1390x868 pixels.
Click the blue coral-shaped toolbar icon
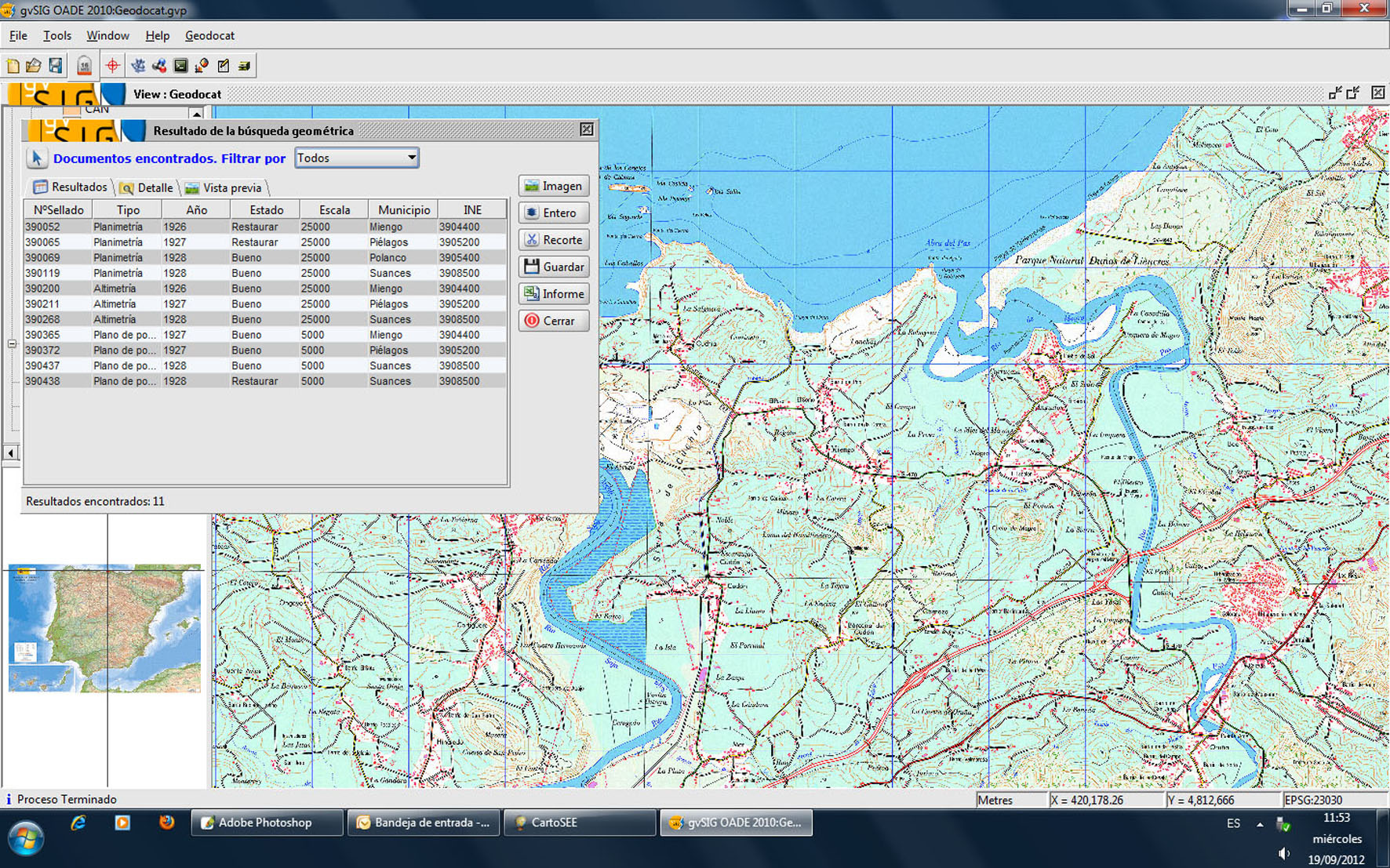click(138, 66)
